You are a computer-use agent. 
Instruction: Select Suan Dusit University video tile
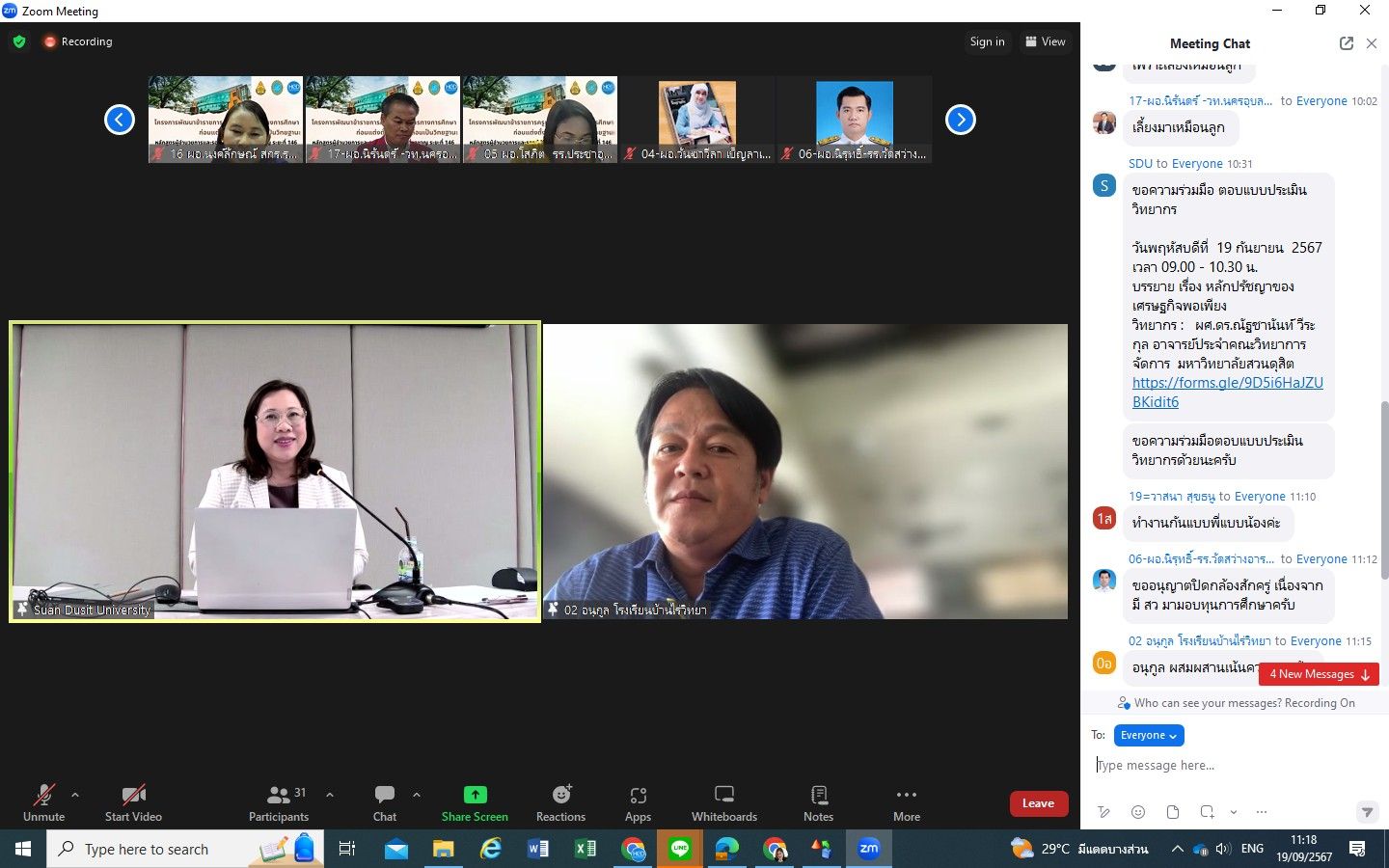coord(275,472)
